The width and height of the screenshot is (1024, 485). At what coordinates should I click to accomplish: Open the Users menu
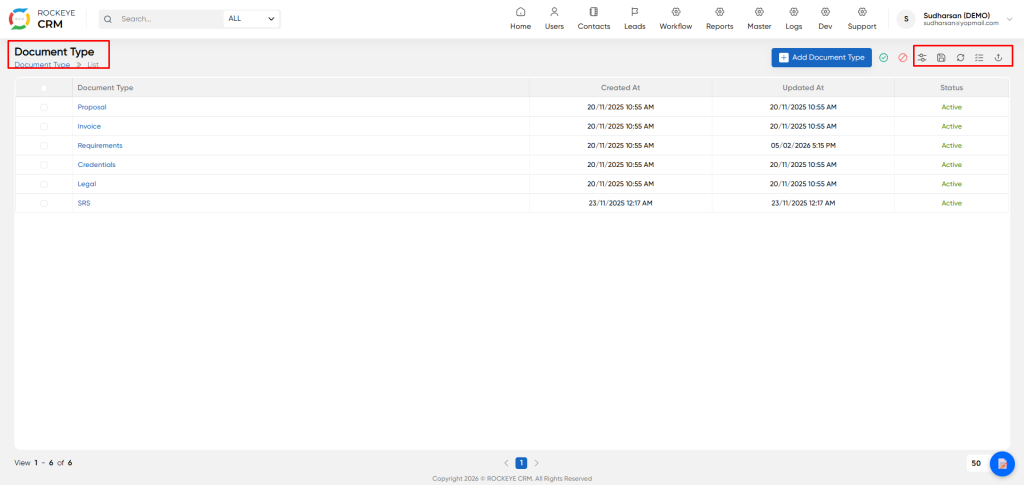554,19
